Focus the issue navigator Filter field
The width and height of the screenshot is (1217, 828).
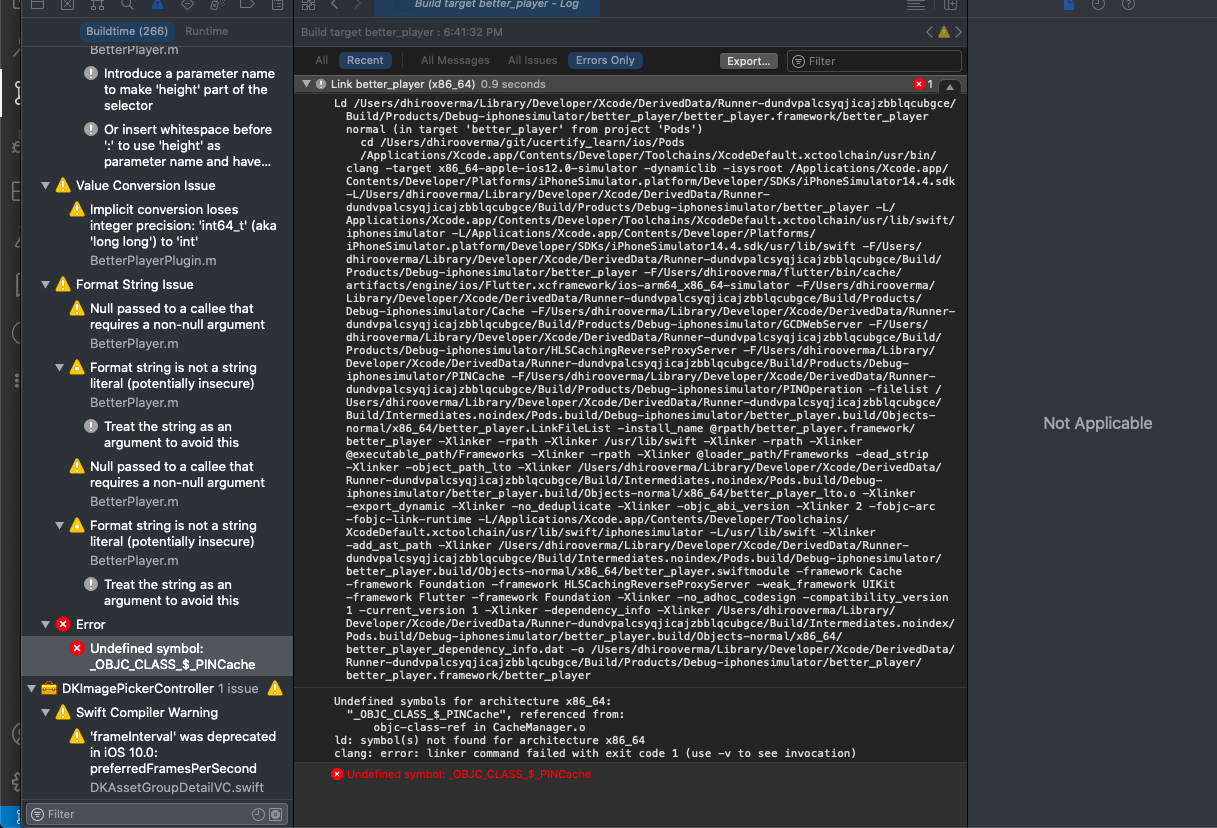click(155, 814)
